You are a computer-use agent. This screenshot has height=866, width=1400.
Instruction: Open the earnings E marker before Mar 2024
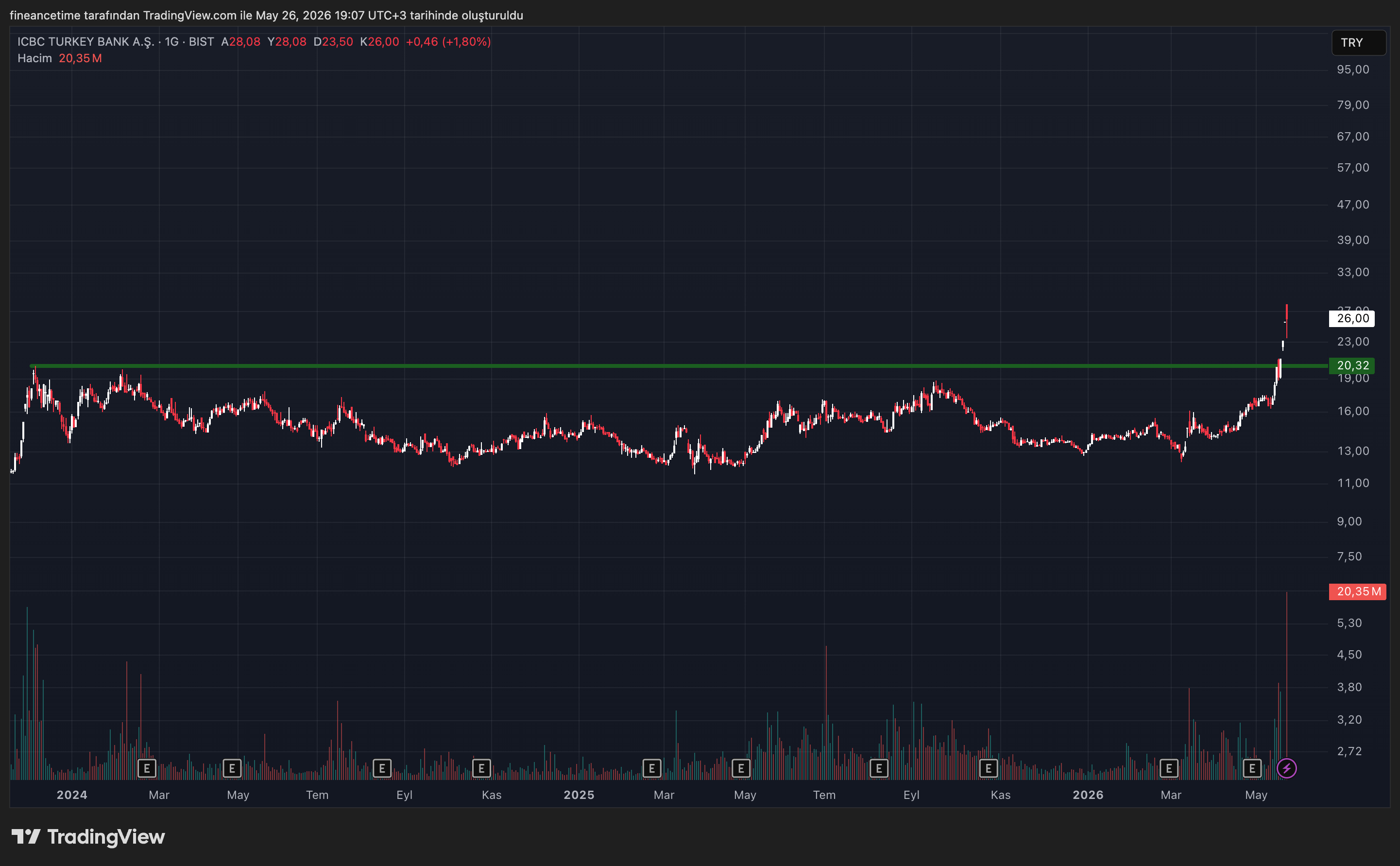pos(147,768)
